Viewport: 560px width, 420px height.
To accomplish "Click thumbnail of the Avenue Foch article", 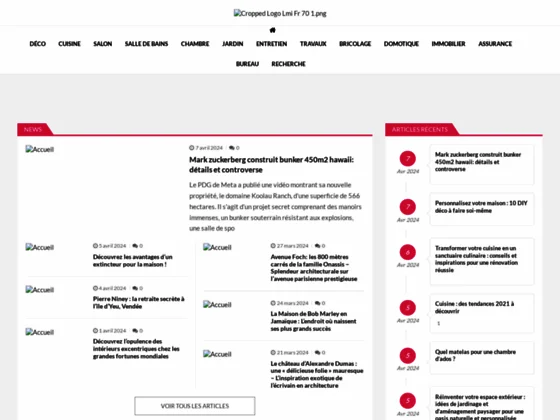I will point(218,248).
